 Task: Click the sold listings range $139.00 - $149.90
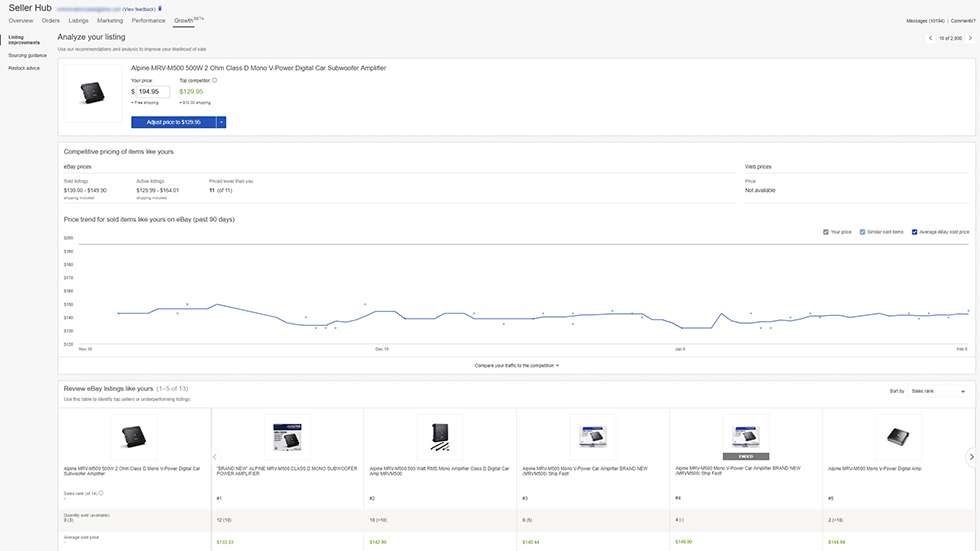coord(85,191)
